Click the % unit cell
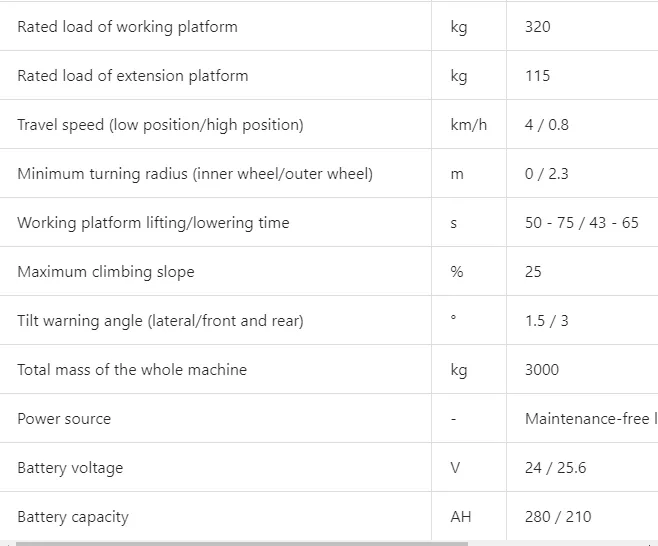The image size is (658, 546). click(x=457, y=272)
